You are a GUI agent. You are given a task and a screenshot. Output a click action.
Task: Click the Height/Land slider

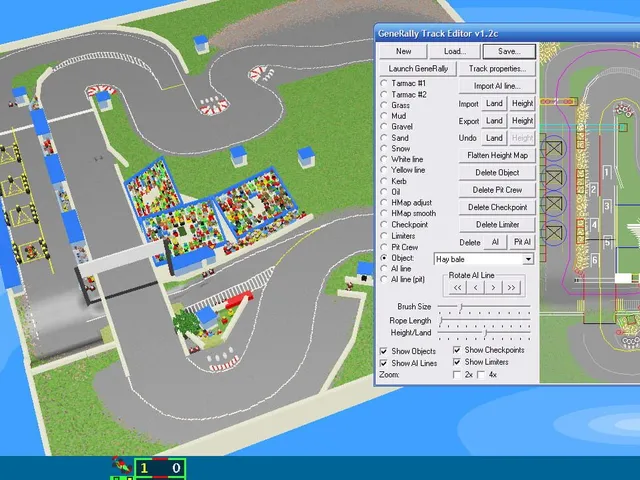coord(484,334)
